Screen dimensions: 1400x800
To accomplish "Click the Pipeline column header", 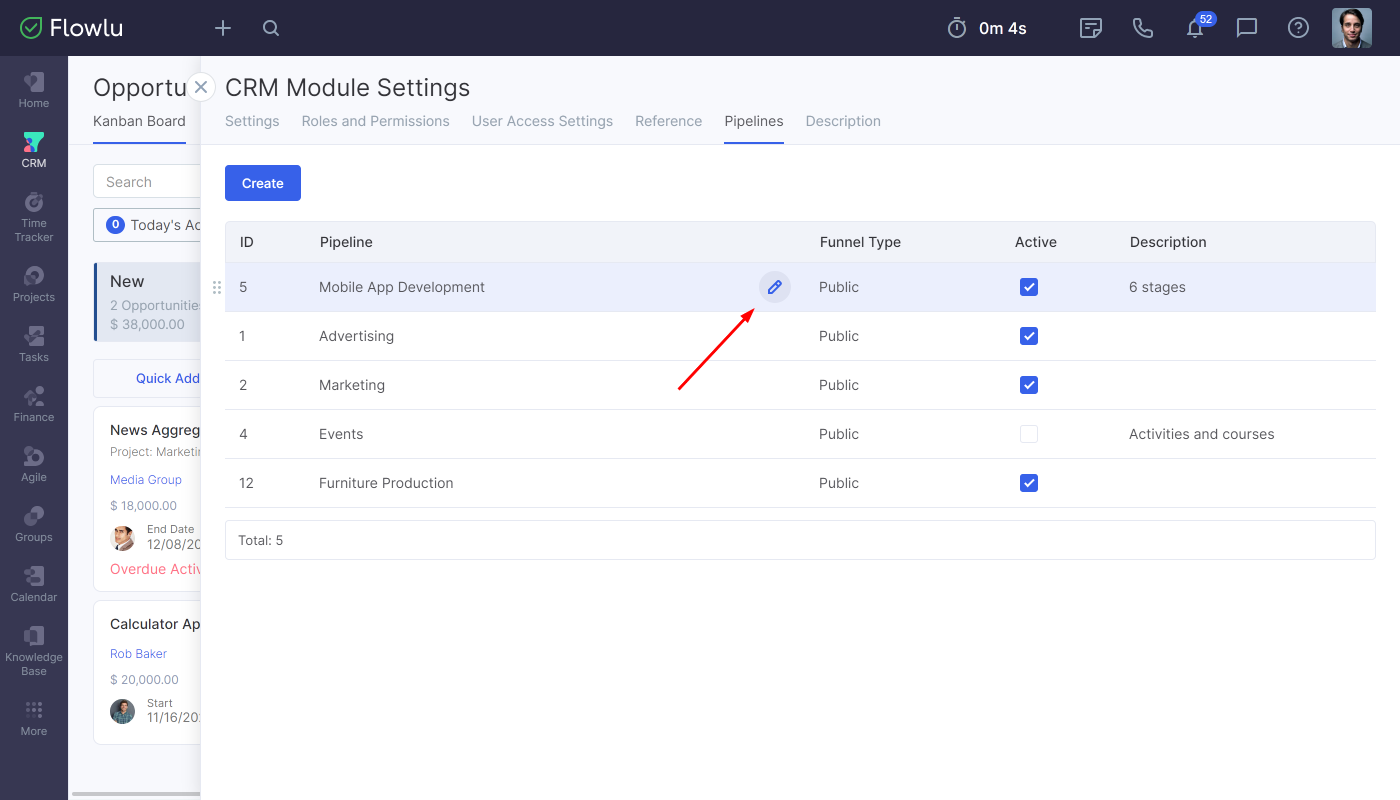I will tap(346, 242).
